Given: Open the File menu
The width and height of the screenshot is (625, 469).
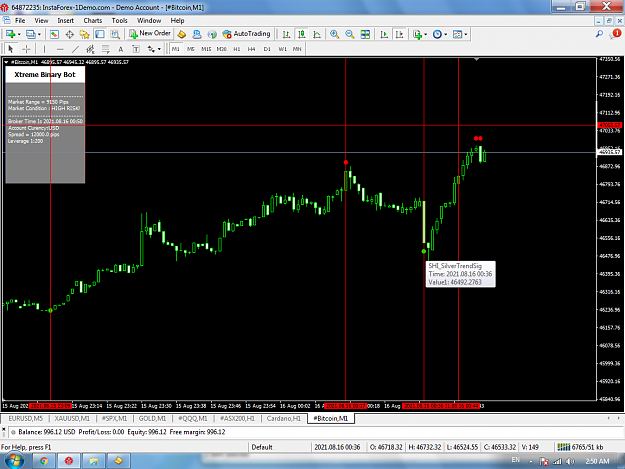Looking at the screenshot, I should point(20,20).
